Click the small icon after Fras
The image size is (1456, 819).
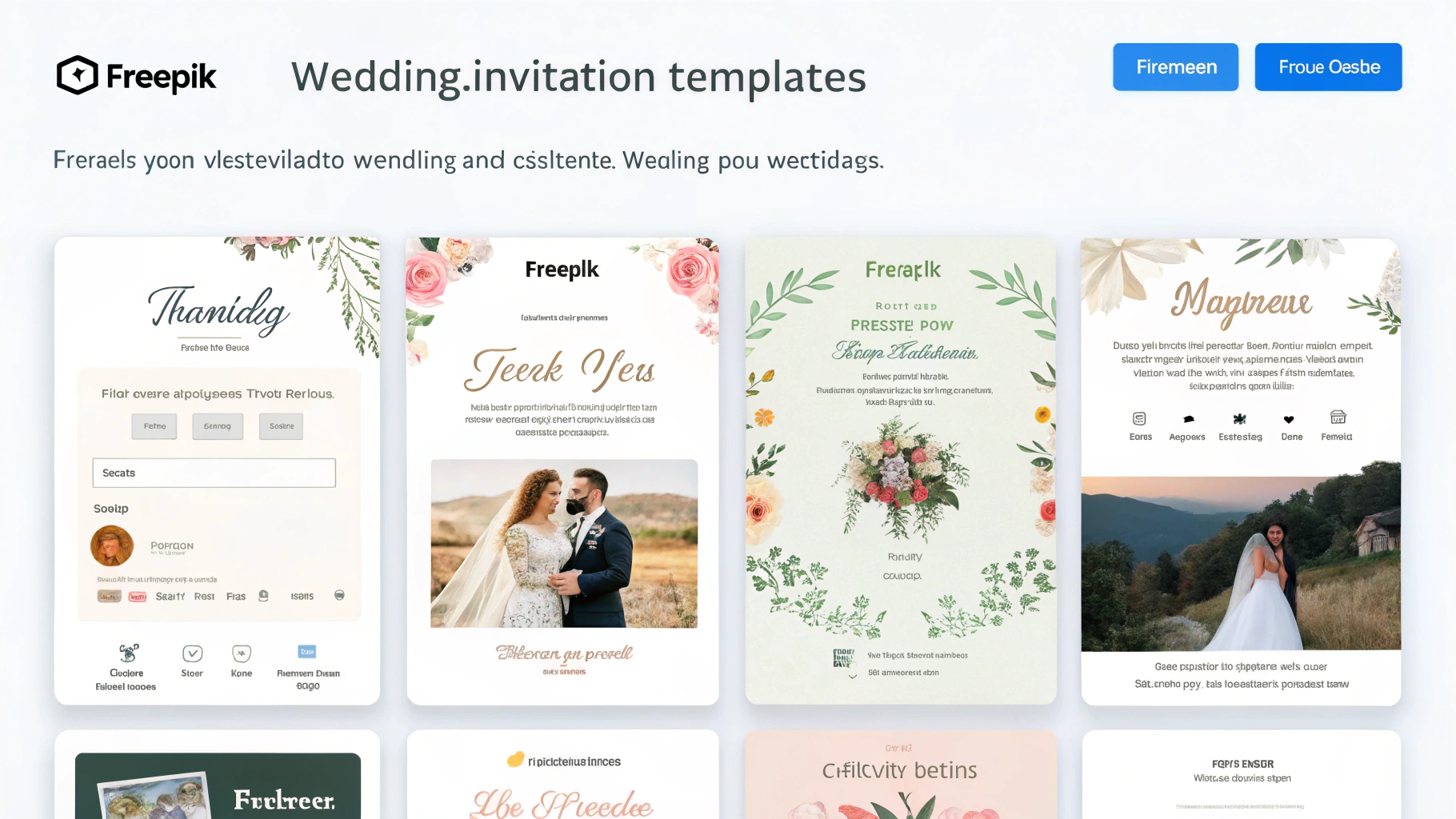(263, 596)
